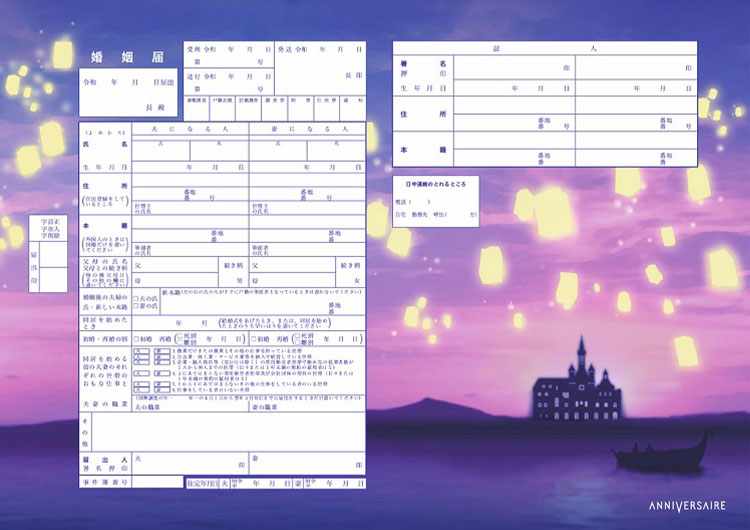Click the 受理 令和 date line
750x530 pixels.
tap(229, 49)
